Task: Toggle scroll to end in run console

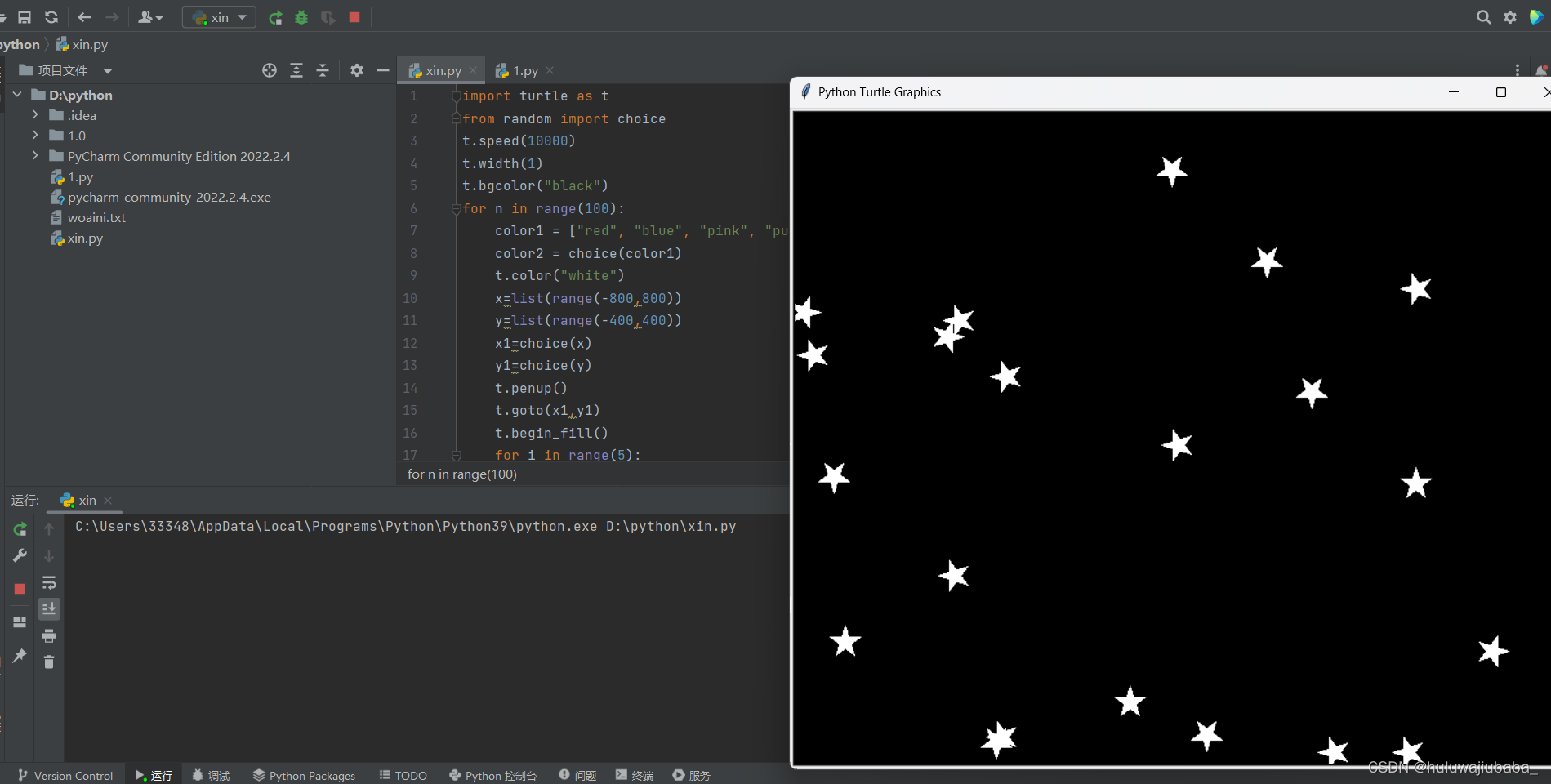Action: [x=49, y=609]
